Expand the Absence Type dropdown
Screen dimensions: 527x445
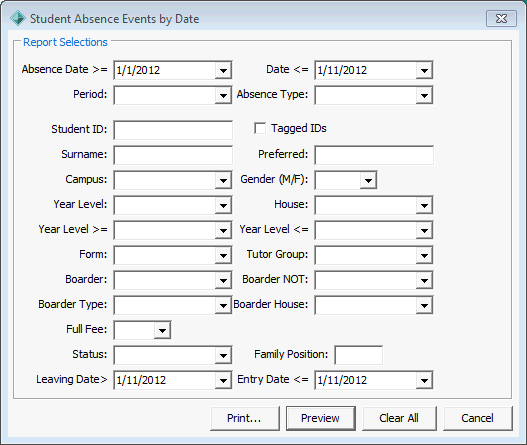click(424, 95)
